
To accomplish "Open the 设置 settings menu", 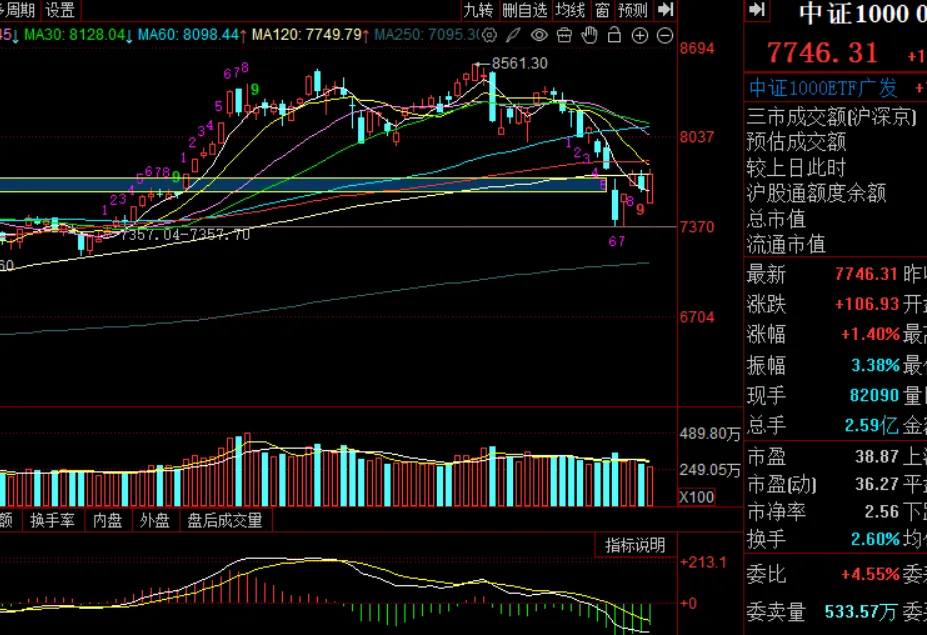I will point(60,9).
